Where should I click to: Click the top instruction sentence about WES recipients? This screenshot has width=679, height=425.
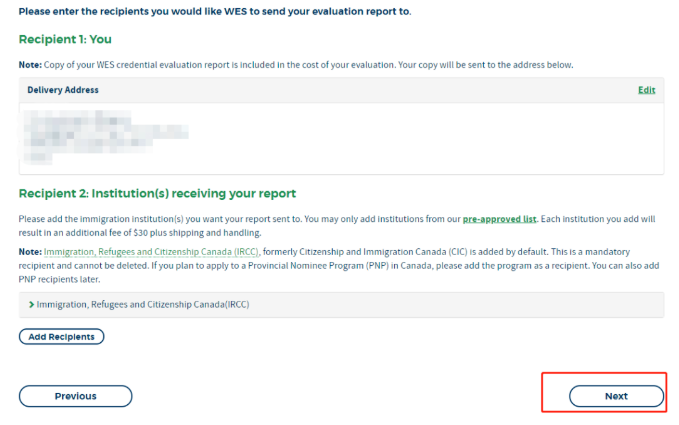click(215, 11)
